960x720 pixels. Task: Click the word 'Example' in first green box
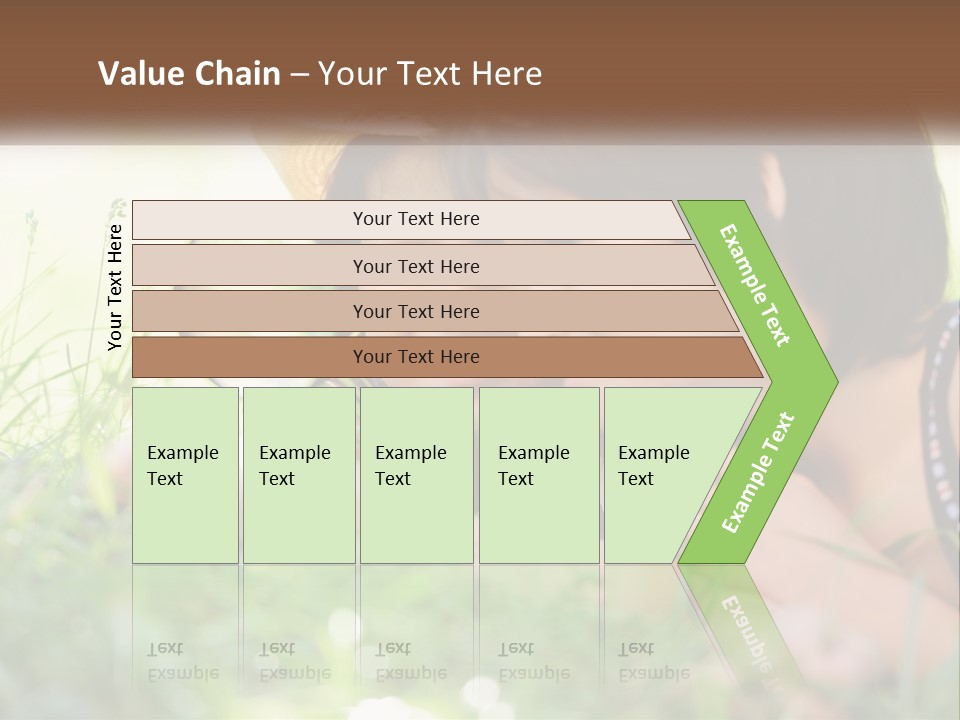click(x=183, y=452)
